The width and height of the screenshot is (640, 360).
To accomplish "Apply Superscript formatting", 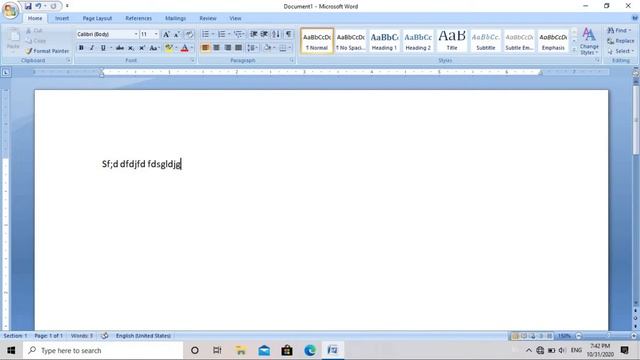I will click(x=142, y=48).
